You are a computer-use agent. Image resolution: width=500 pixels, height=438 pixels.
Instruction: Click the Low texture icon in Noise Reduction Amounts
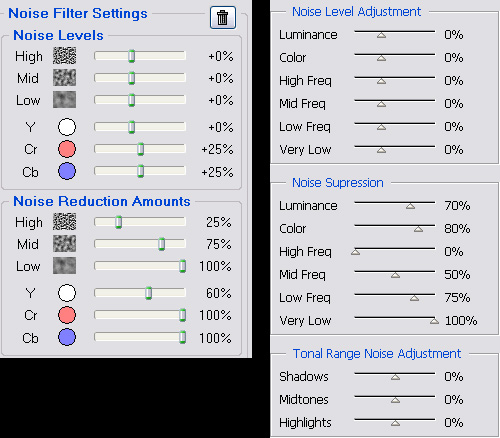pos(64,266)
